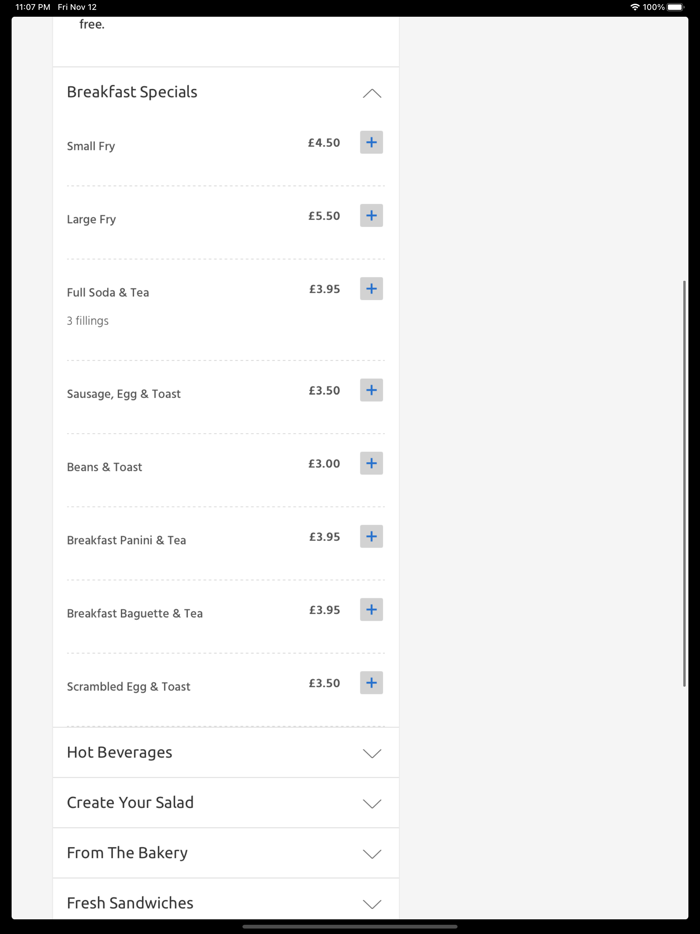Open the Create Your Salad heading

(130, 802)
